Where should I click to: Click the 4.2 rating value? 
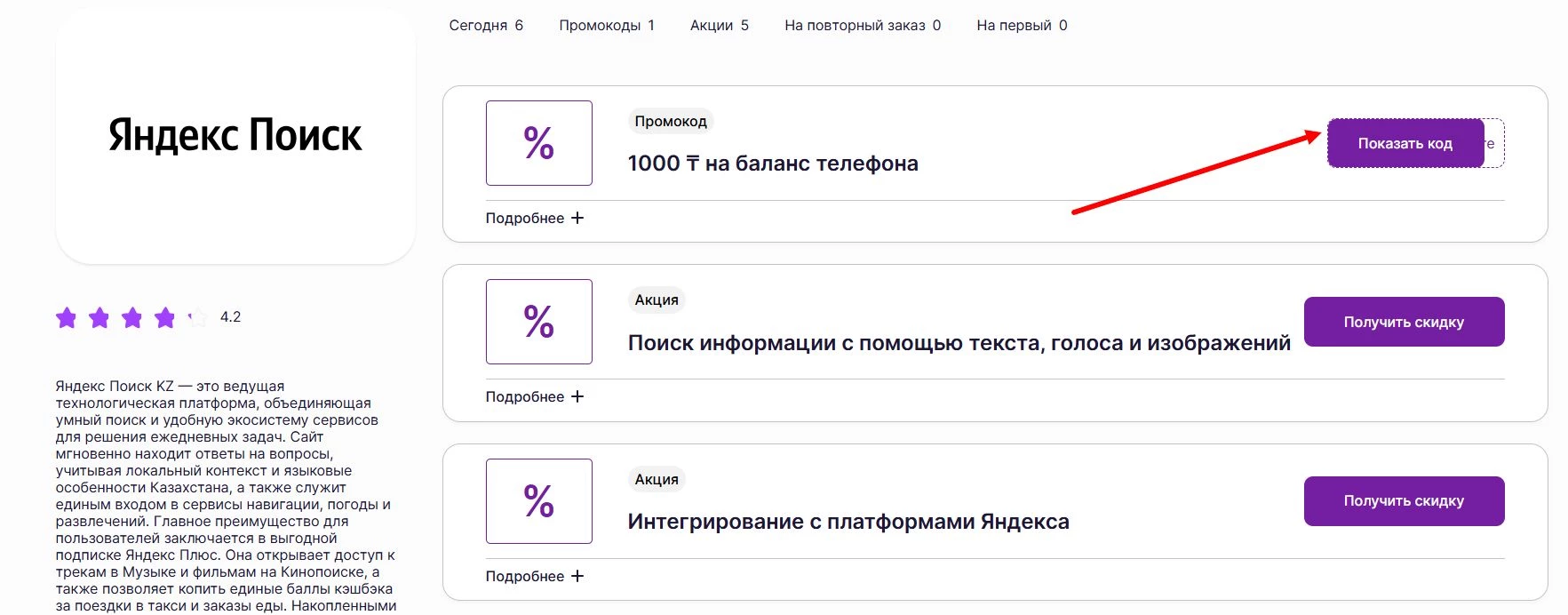click(x=230, y=317)
